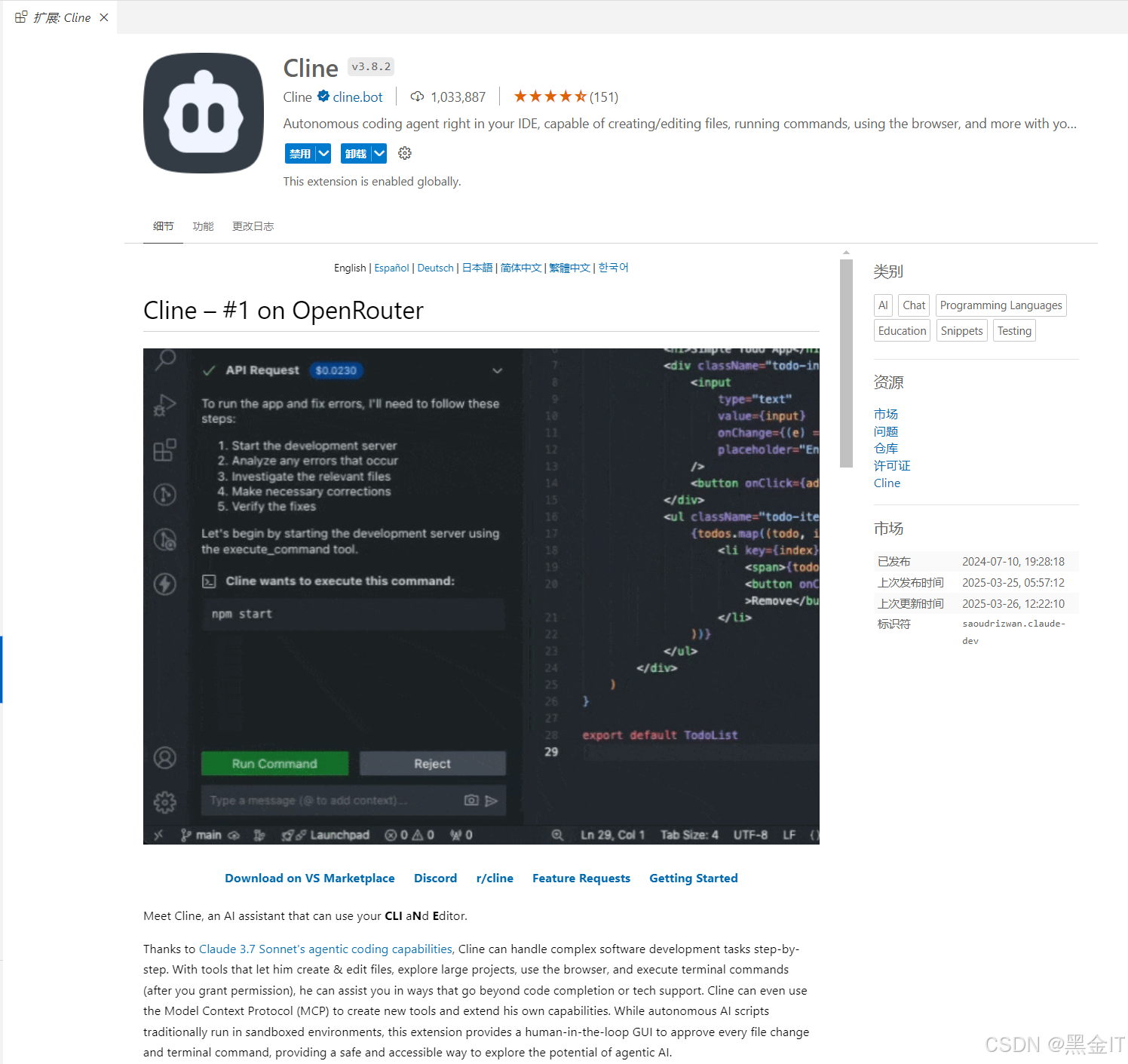Click the scrollbar up arrow
The image size is (1128, 1064).
[x=846, y=253]
